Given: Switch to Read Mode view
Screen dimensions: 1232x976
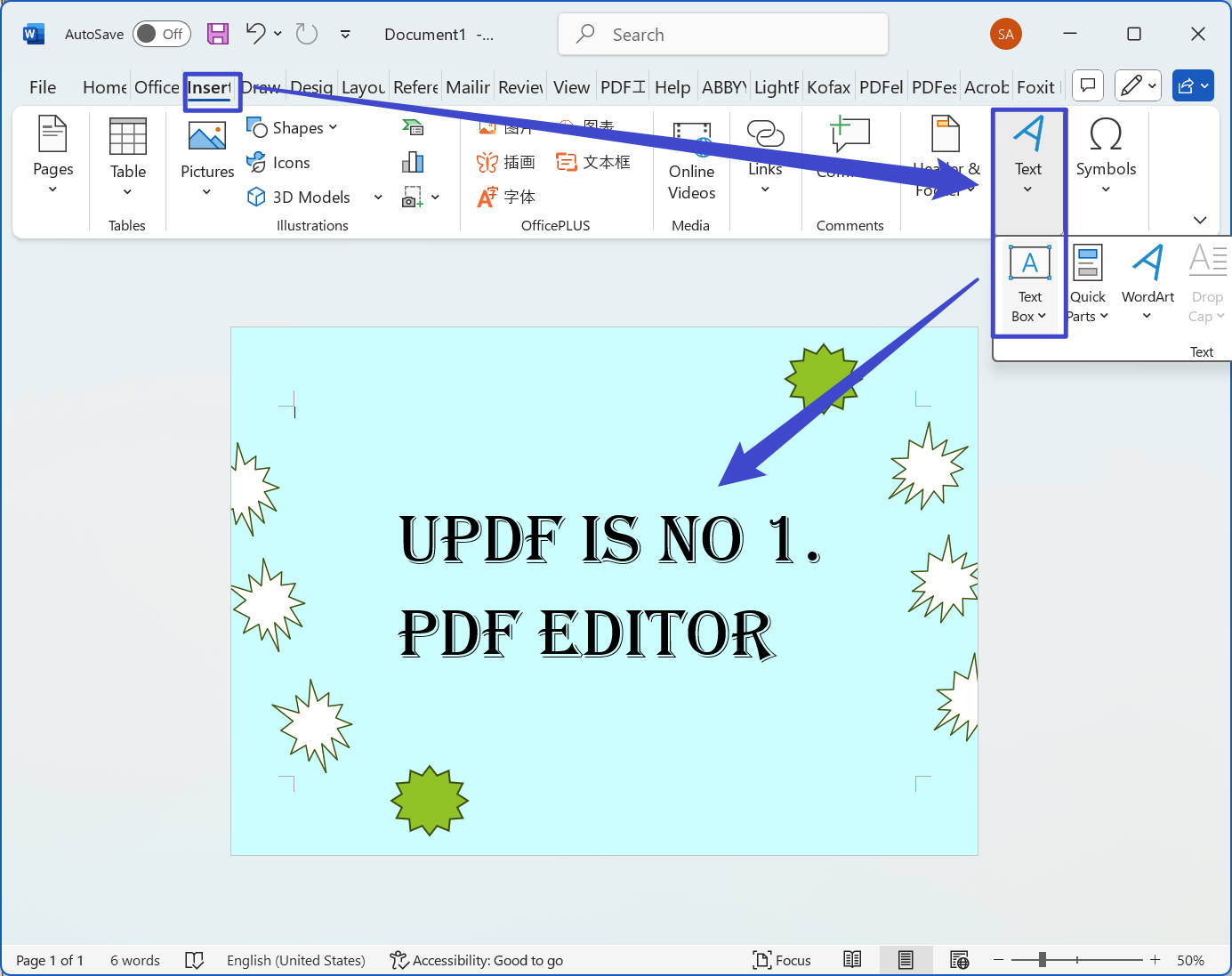Looking at the screenshot, I should (852, 960).
